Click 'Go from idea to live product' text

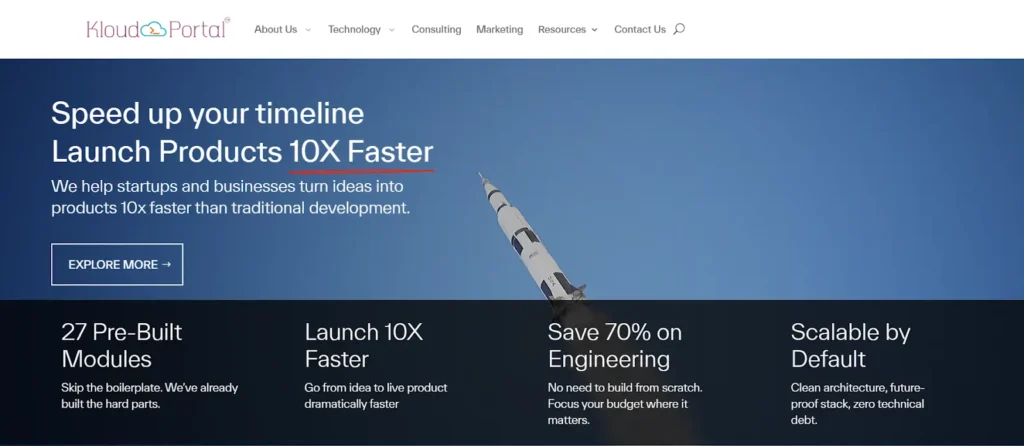pos(376,396)
